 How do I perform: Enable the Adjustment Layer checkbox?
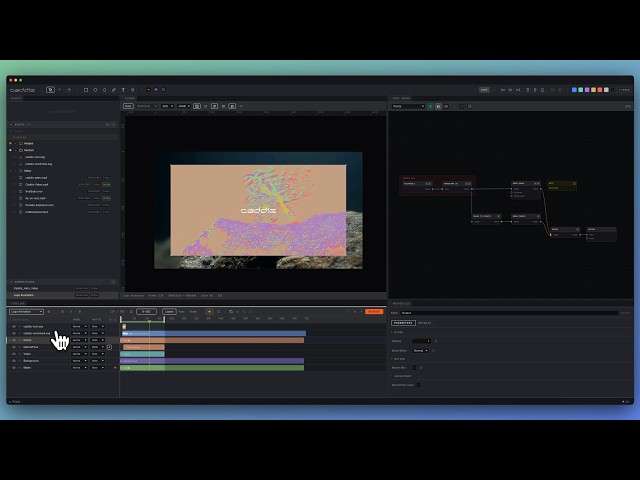(418, 385)
